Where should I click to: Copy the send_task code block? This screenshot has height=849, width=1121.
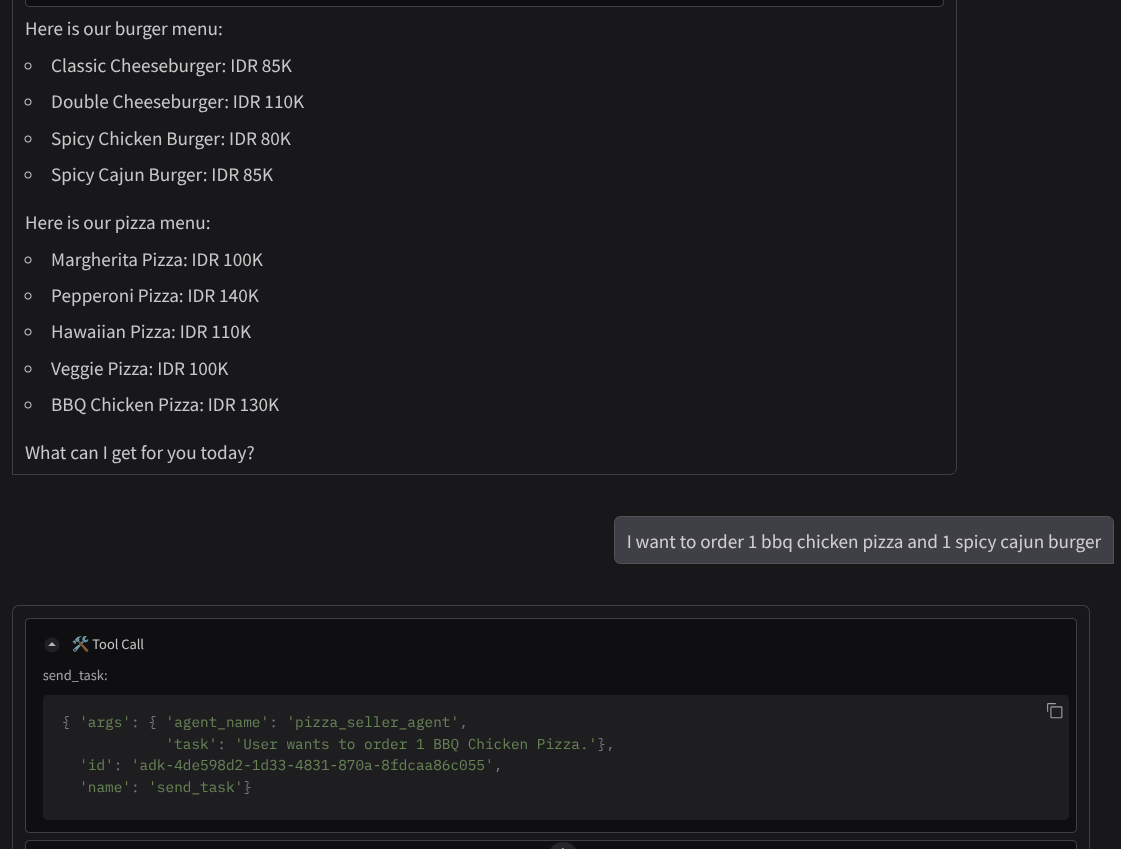point(1054,711)
